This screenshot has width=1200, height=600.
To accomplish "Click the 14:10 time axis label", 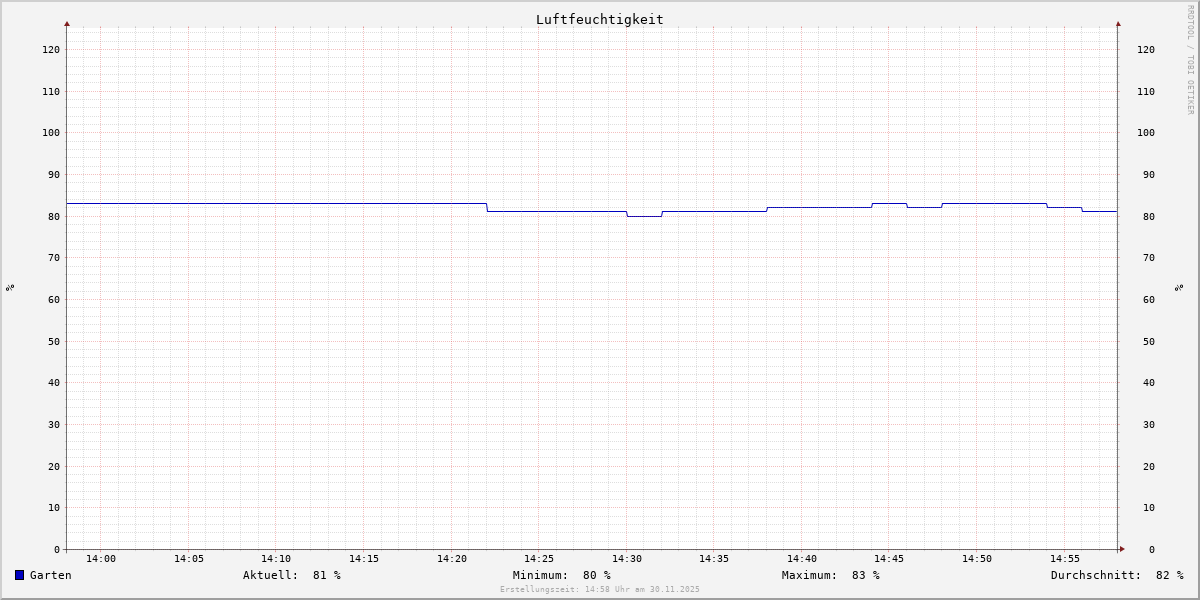I will 276,559.
